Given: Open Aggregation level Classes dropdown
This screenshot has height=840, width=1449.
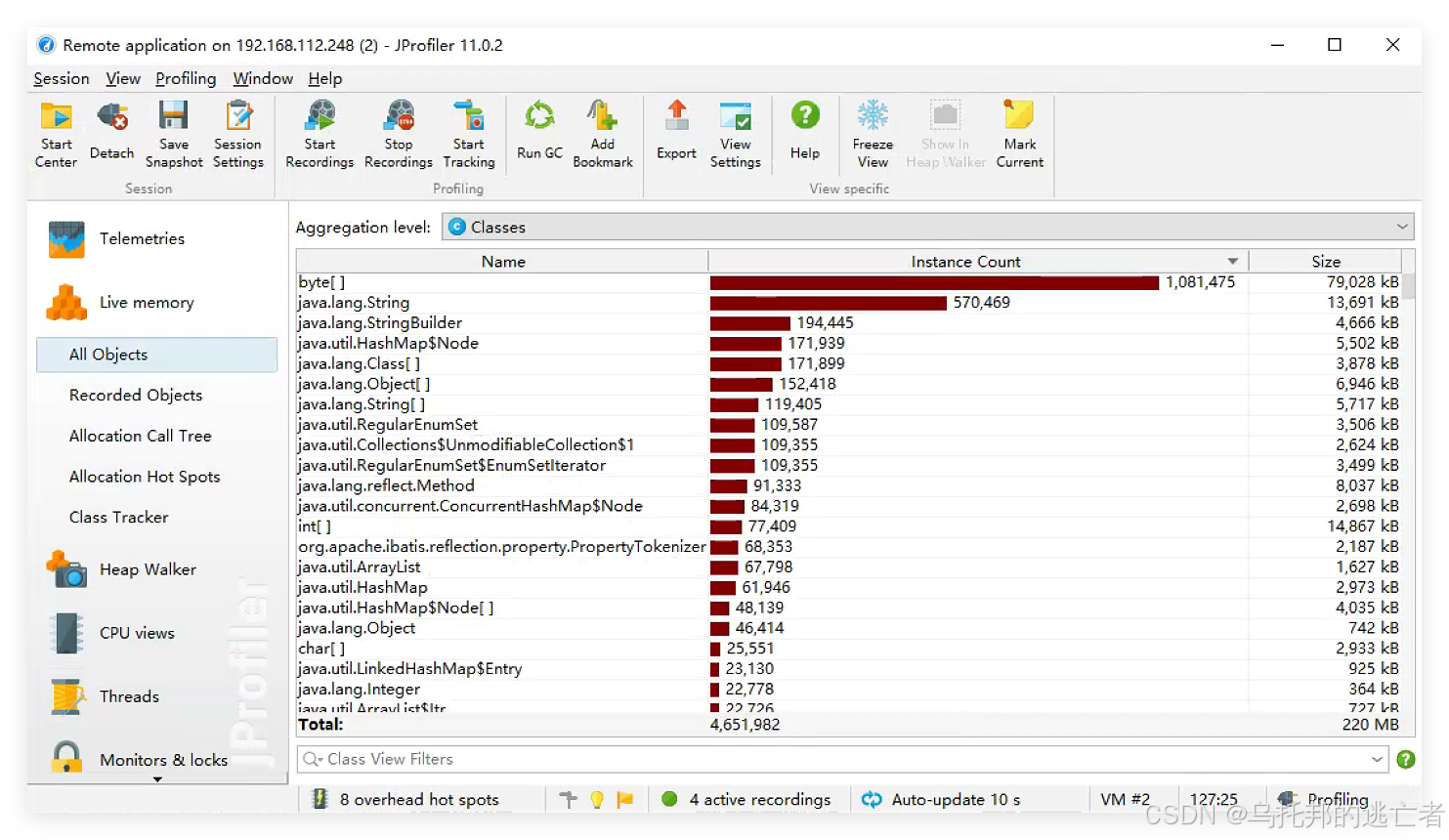Looking at the screenshot, I should [x=928, y=227].
